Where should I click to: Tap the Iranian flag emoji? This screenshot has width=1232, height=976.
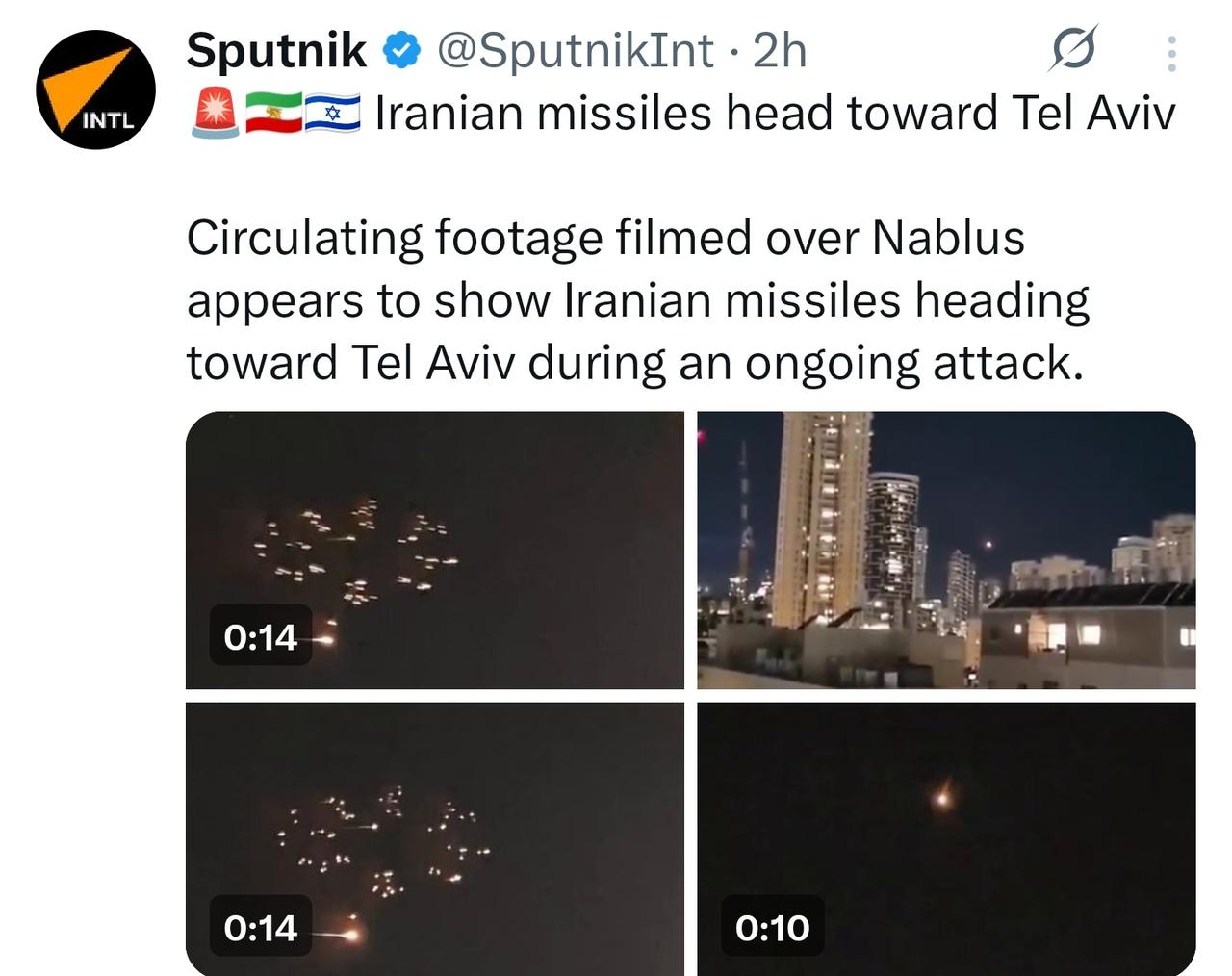pyautogui.click(x=274, y=114)
